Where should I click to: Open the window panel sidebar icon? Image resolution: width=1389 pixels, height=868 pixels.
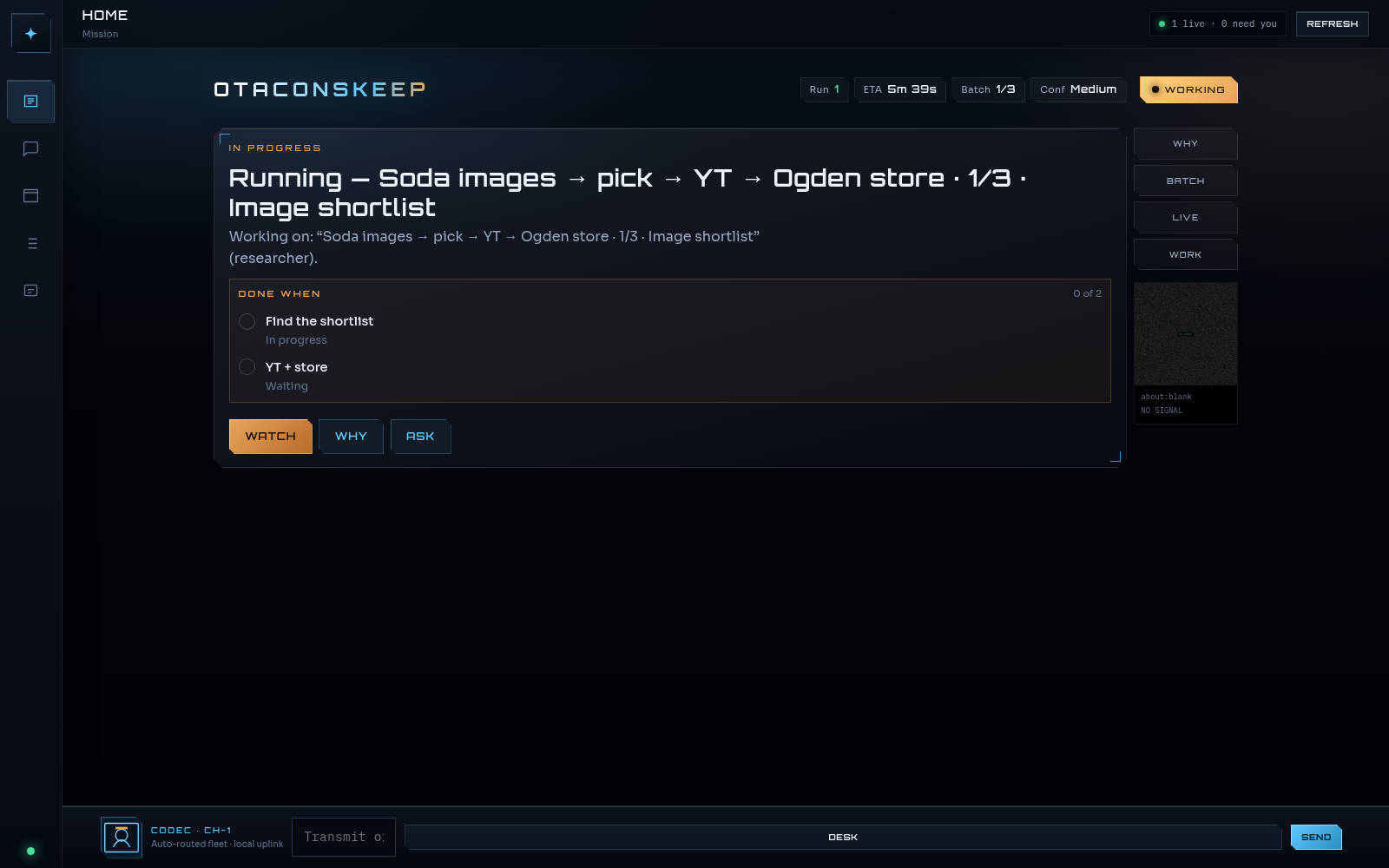[30, 196]
